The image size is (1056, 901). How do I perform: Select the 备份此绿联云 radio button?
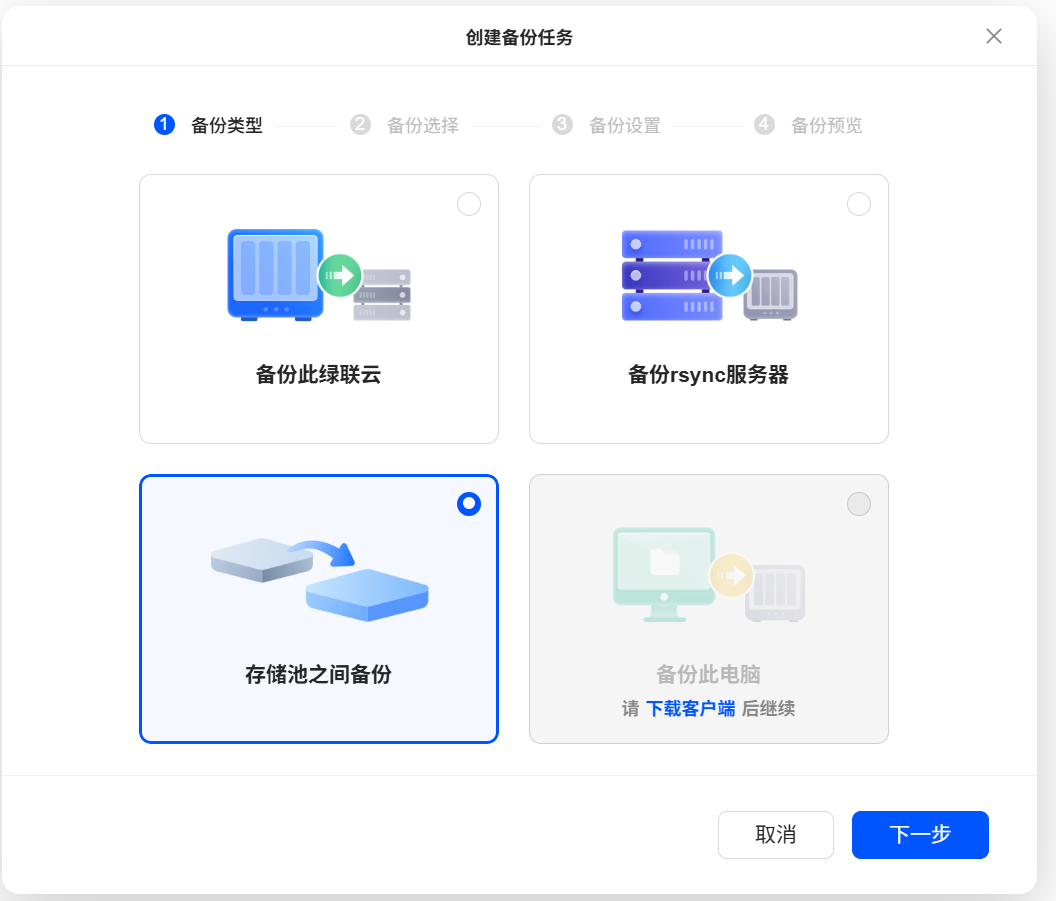click(x=469, y=204)
